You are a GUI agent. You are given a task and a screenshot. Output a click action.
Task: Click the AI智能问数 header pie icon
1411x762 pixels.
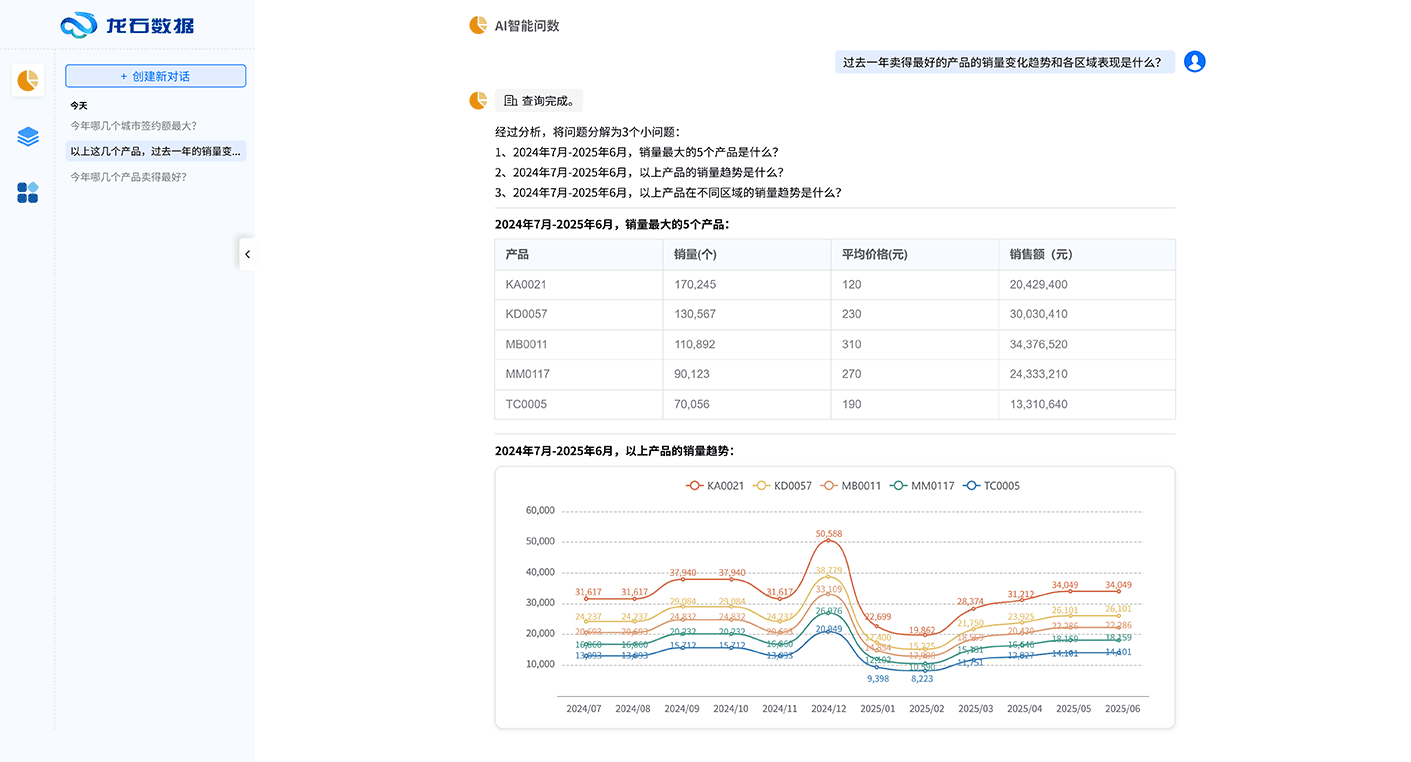(x=478, y=25)
